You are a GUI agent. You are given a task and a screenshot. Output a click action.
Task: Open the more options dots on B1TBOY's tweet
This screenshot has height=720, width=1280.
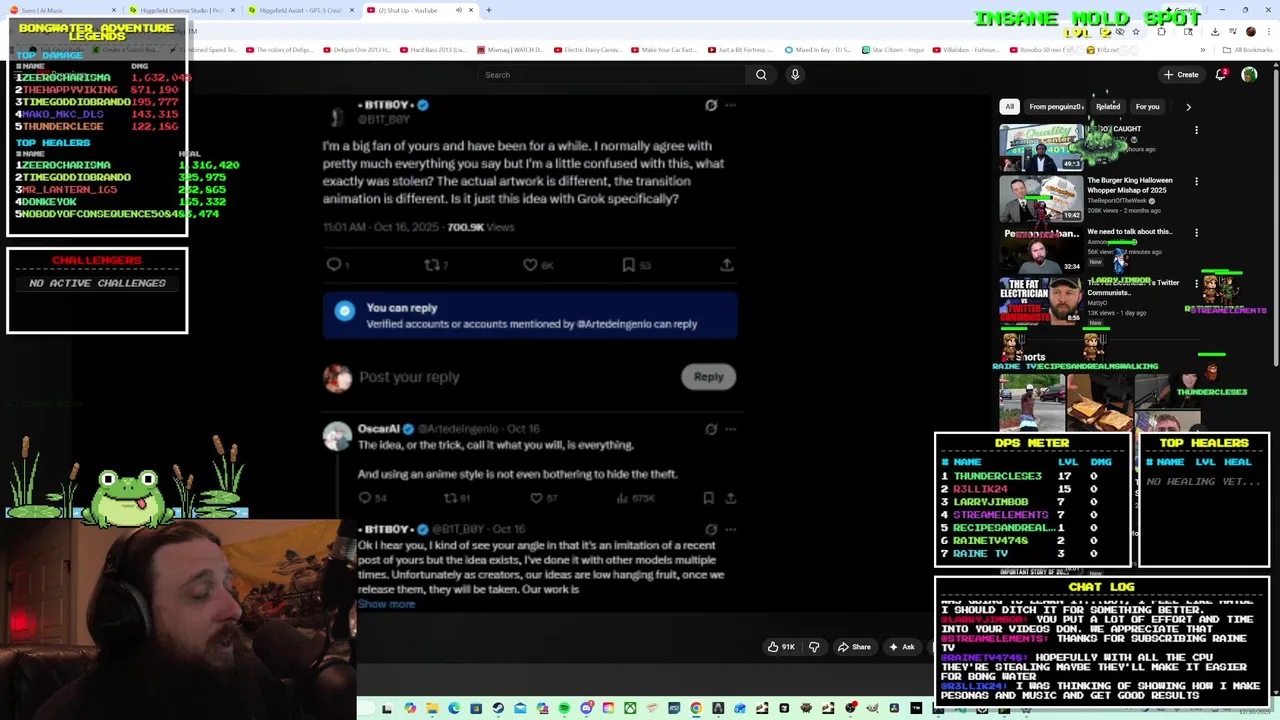[x=731, y=105]
